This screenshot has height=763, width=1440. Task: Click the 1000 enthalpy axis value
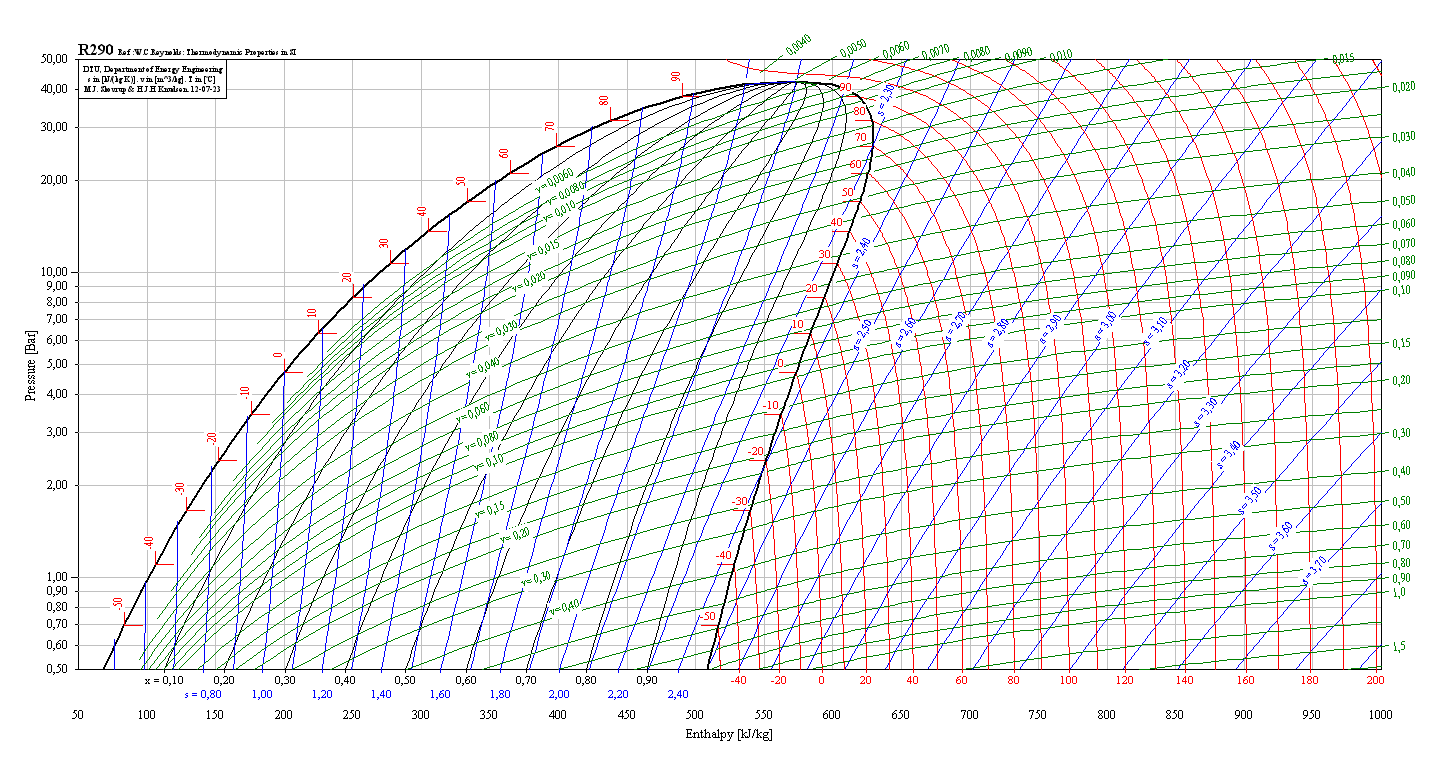[x=1380, y=715]
